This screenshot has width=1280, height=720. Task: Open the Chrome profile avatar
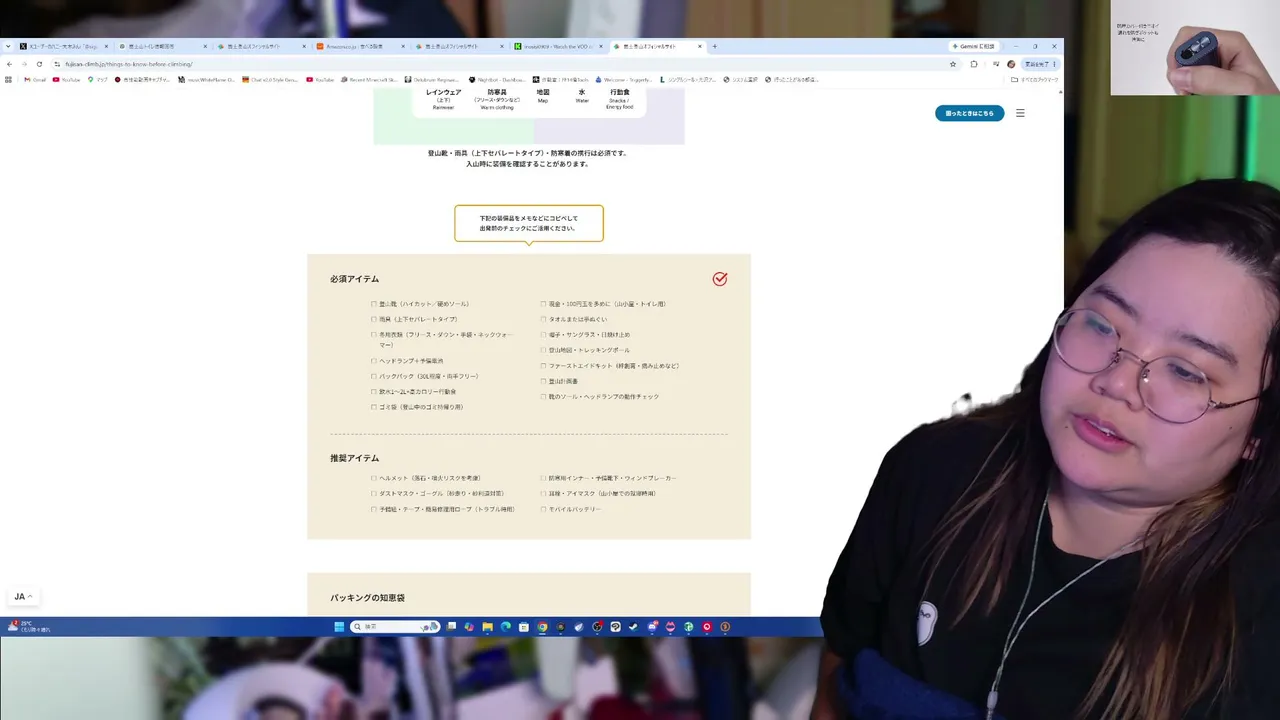pos(1011,64)
